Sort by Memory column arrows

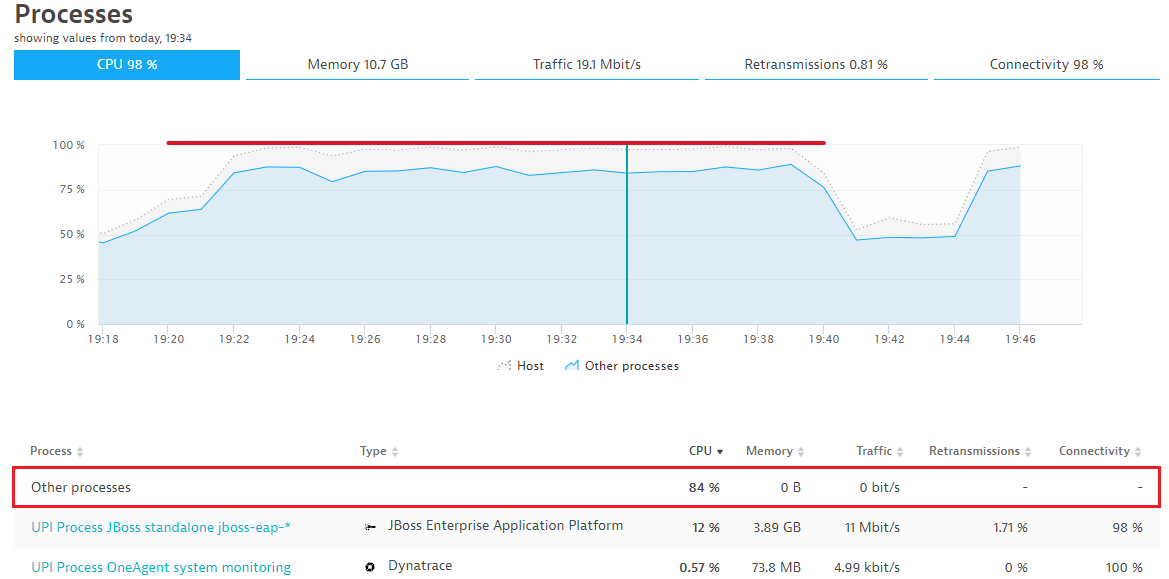point(801,452)
